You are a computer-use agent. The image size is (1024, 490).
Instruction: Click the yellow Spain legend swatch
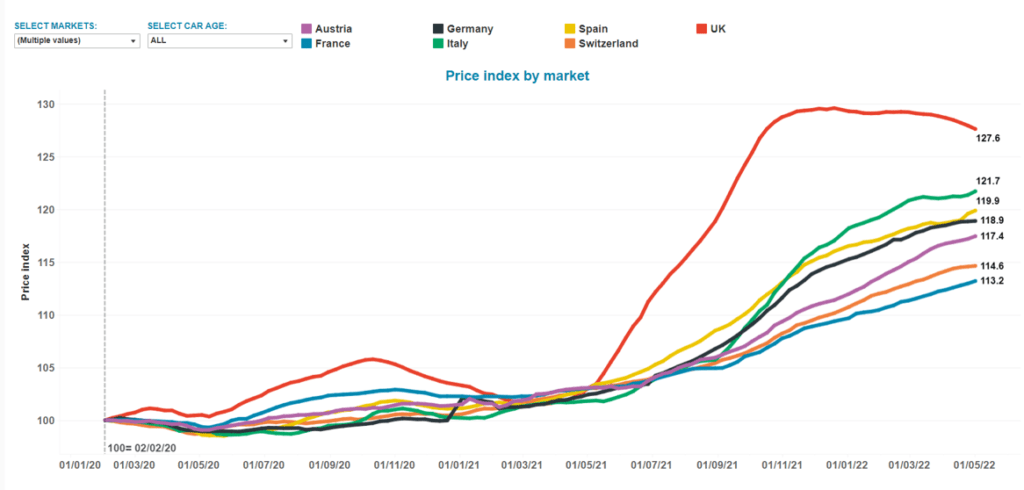point(570,29)
